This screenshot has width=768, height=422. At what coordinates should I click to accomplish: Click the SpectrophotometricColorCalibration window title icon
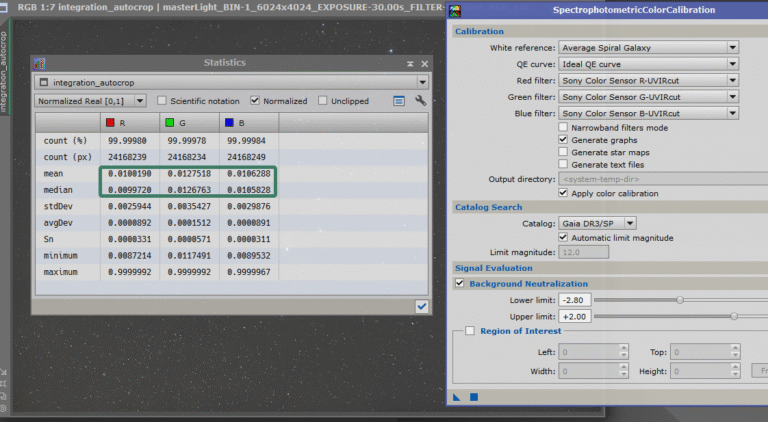(x=457, y=10)
